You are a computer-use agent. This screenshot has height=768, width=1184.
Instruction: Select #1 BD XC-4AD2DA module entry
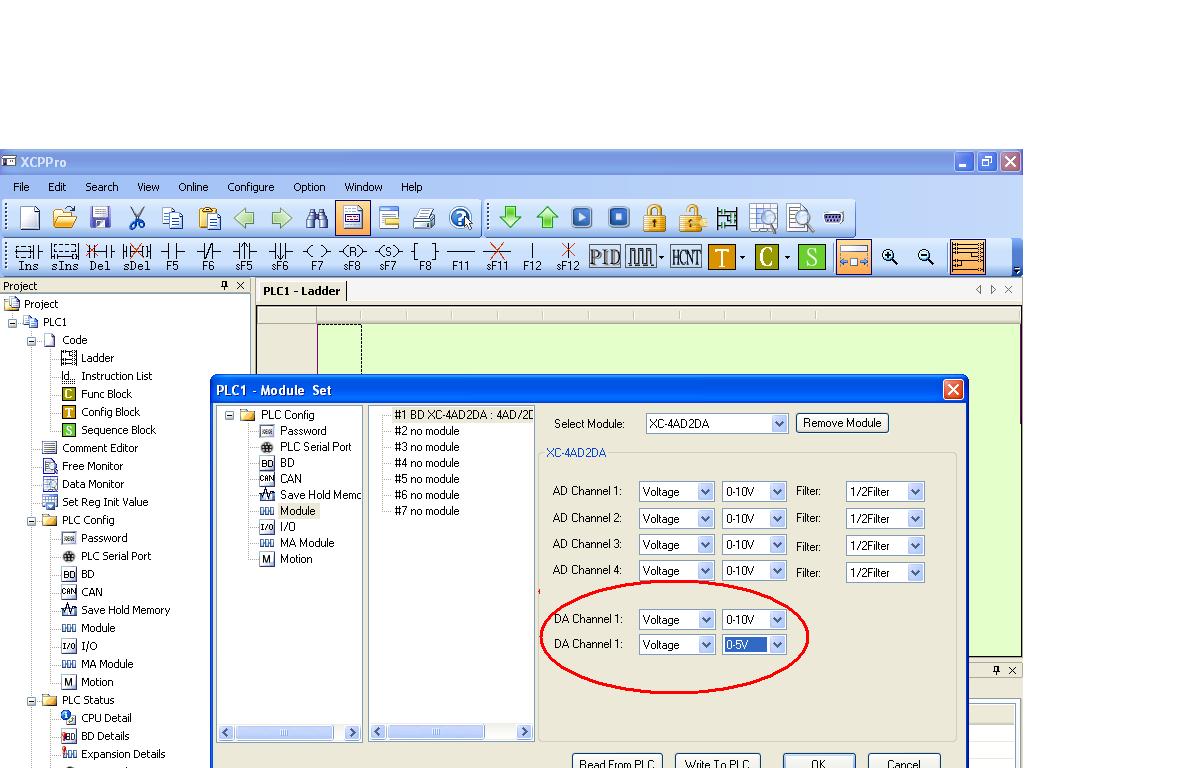pos(463,415)
